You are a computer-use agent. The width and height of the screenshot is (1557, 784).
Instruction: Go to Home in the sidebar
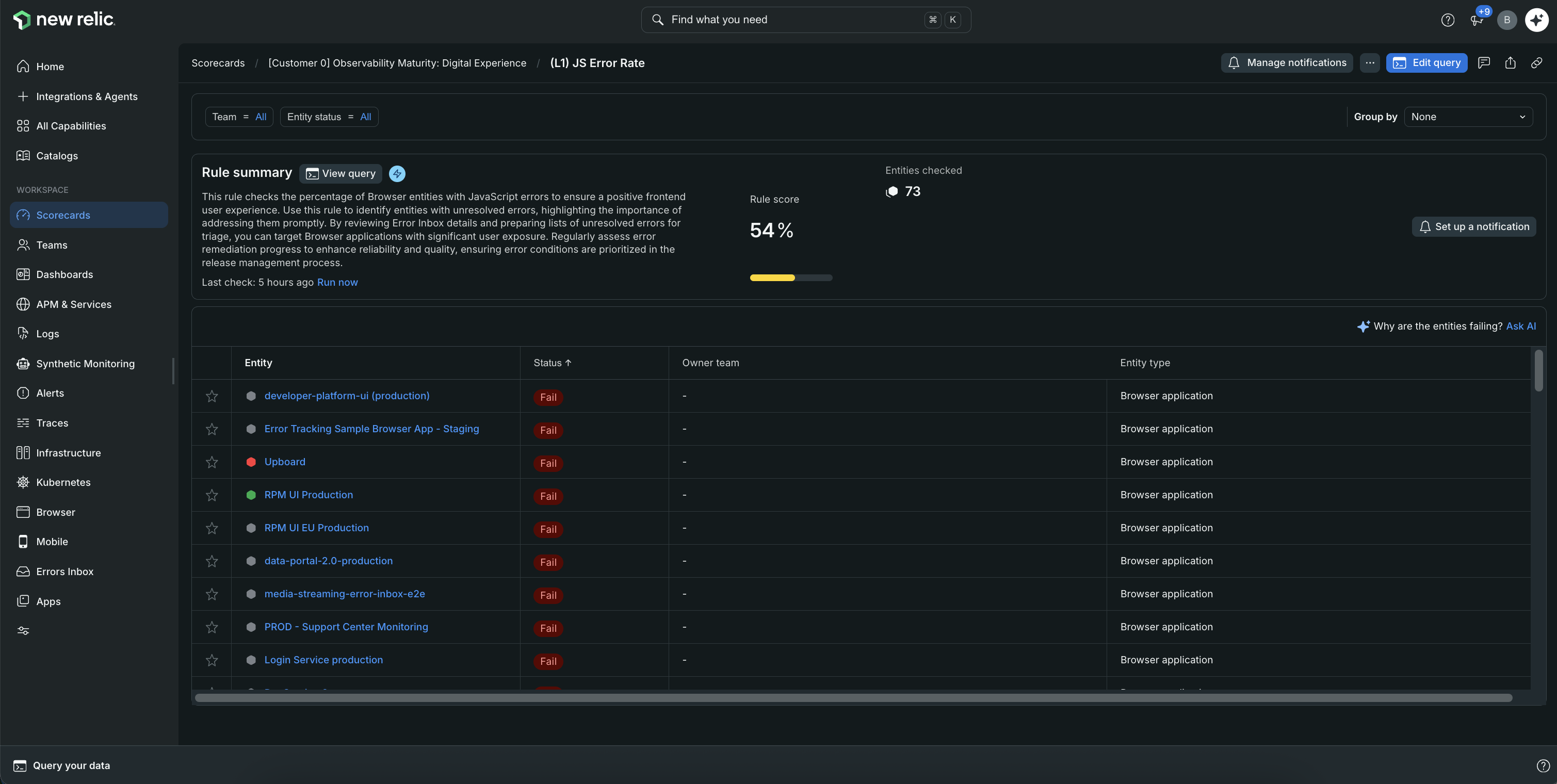(x=89, y=67)
